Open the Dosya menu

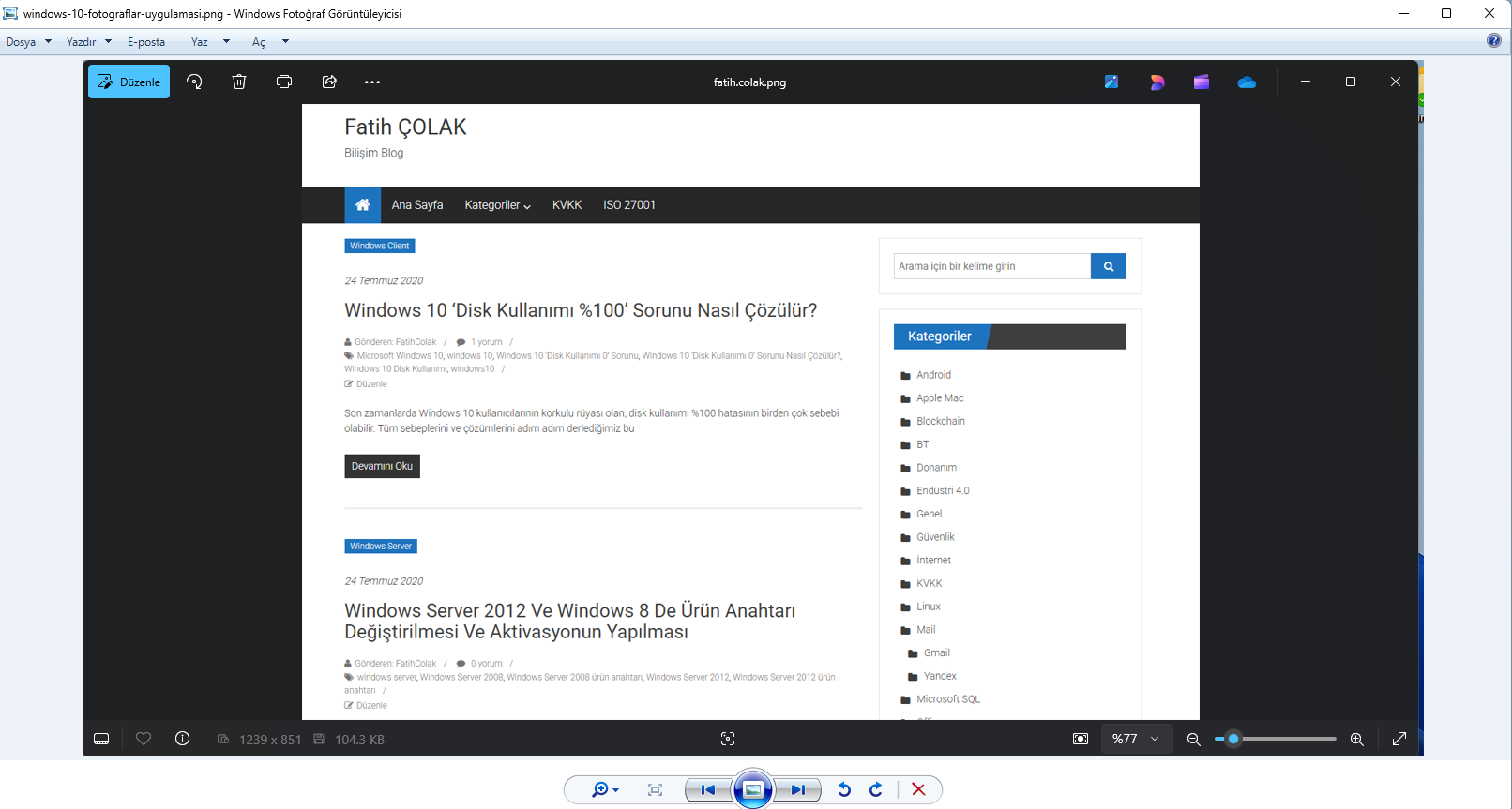click(x=28, y=42)
